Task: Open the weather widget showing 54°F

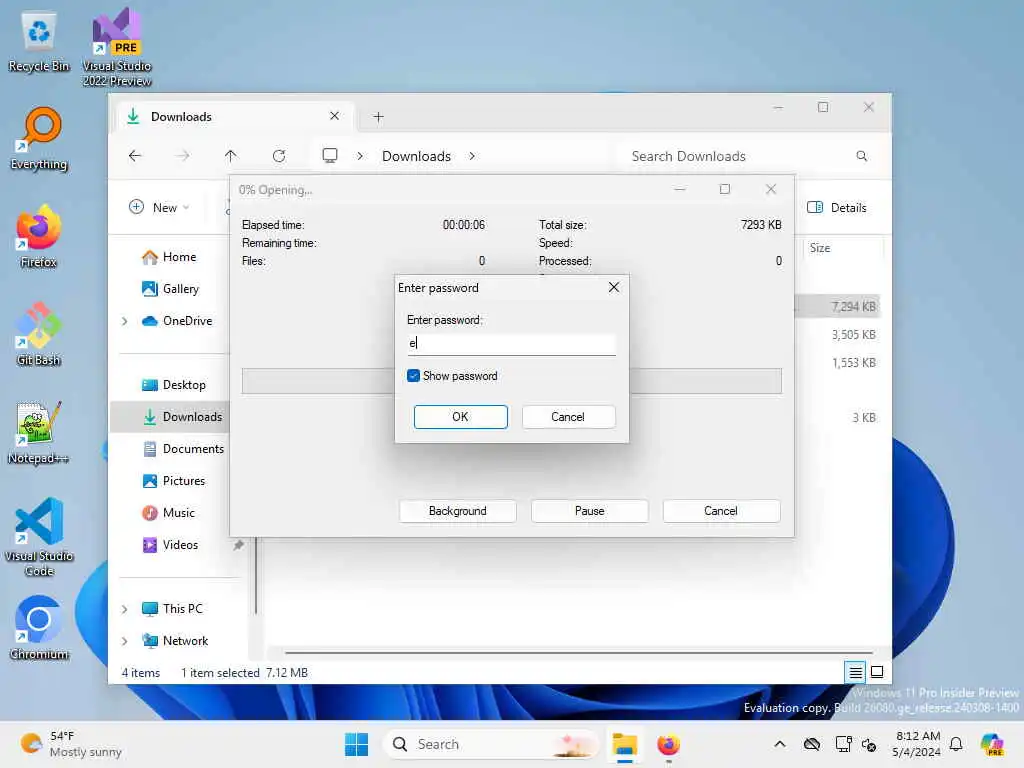Action: point(71,744)
